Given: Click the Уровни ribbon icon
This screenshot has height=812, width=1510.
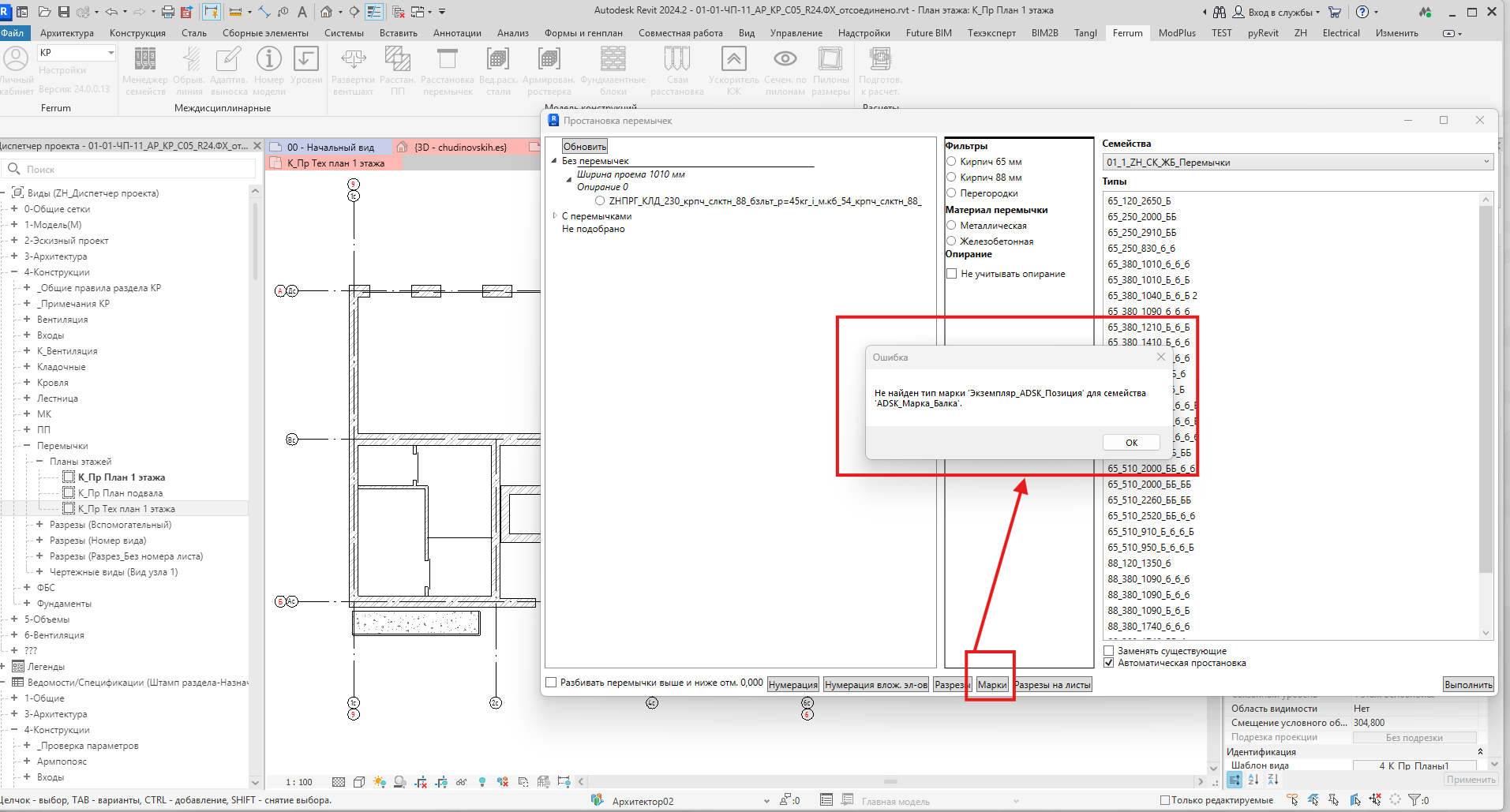Looking at the screenshot, I should coord(306,59).
